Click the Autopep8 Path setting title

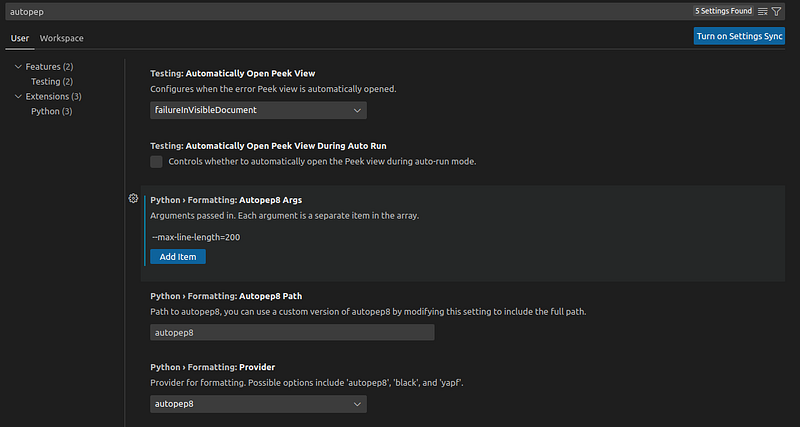[x=226, y=296]
